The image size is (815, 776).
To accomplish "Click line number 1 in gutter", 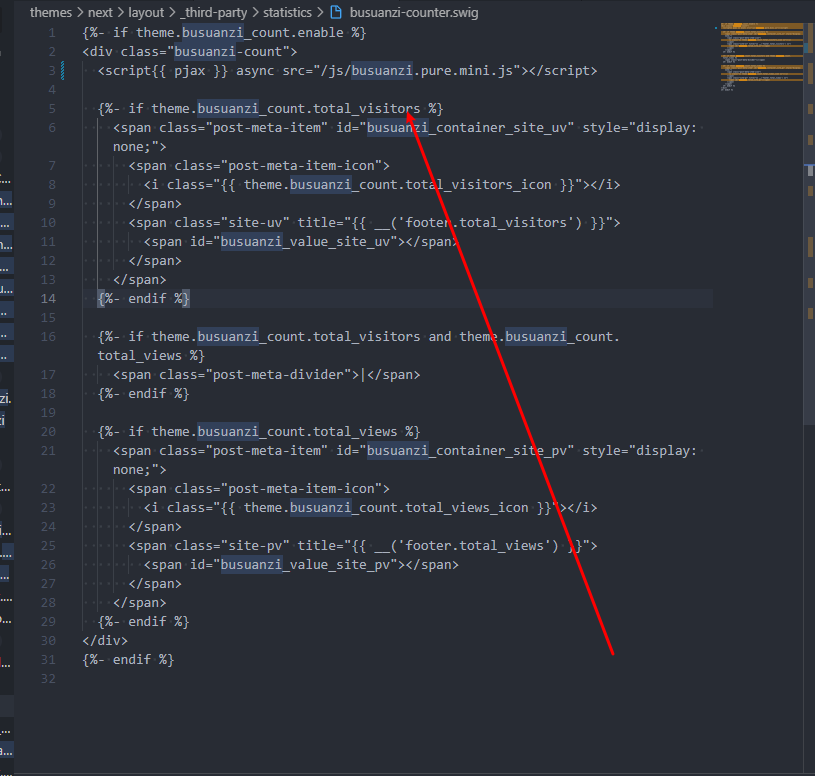I will [51, 33].
